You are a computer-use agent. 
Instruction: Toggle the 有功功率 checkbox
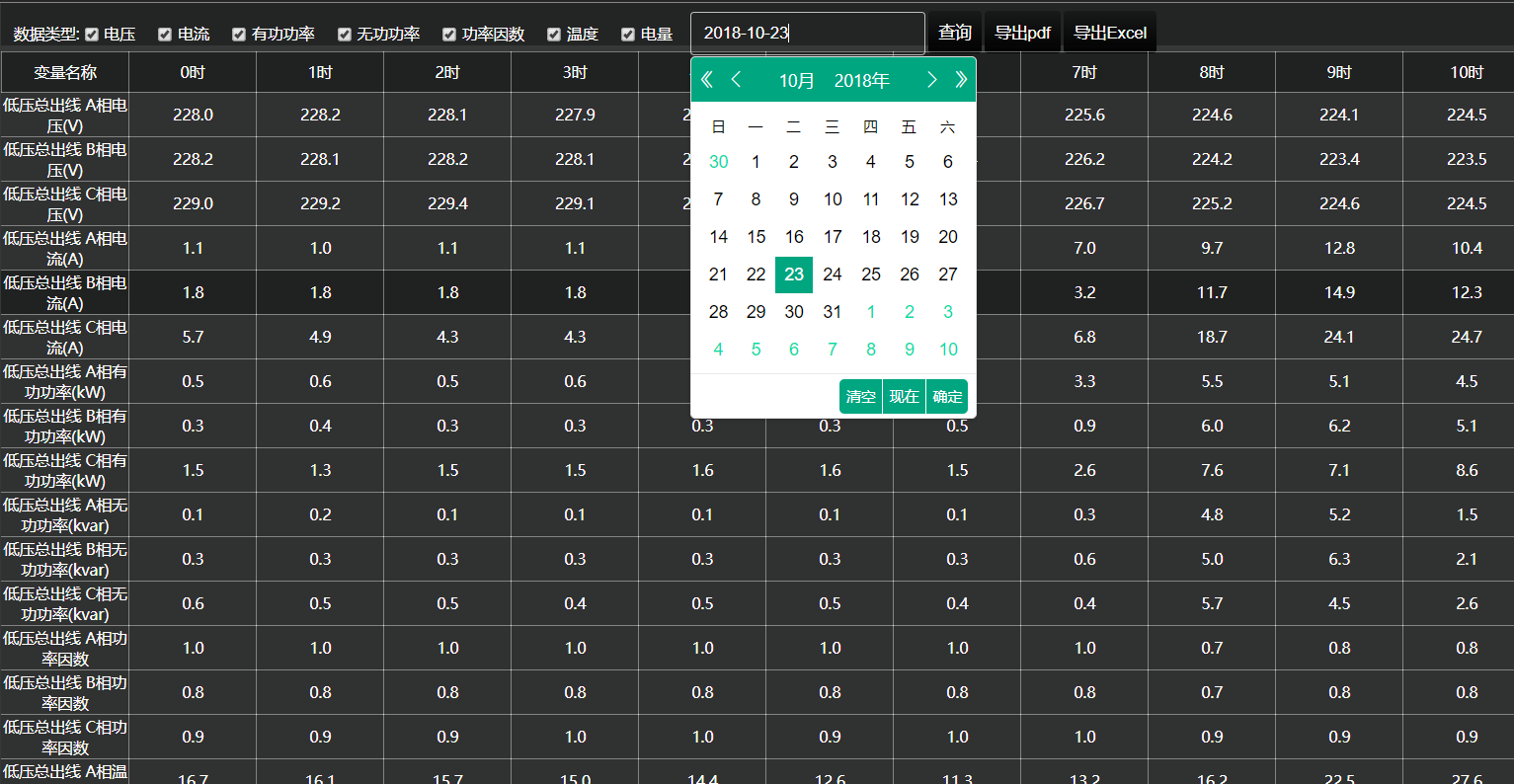(239, 35)
